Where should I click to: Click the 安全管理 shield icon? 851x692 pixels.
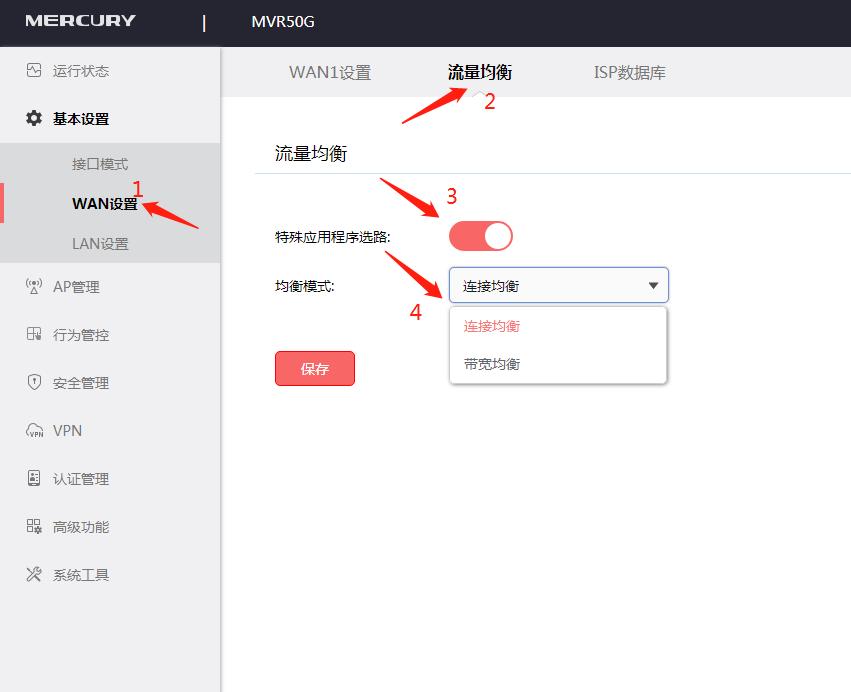[34, 382]
